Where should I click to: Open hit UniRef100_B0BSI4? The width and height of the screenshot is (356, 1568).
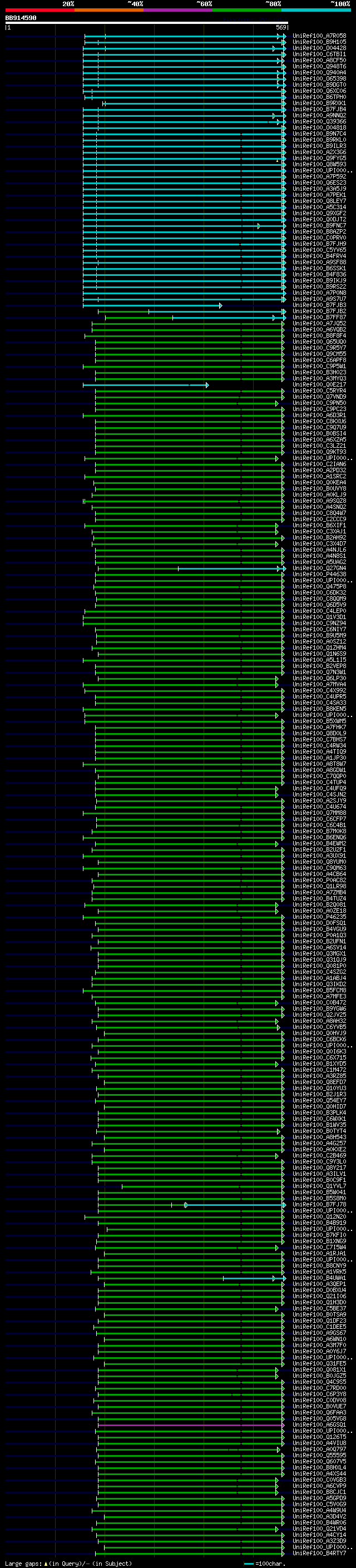(319, 434)
